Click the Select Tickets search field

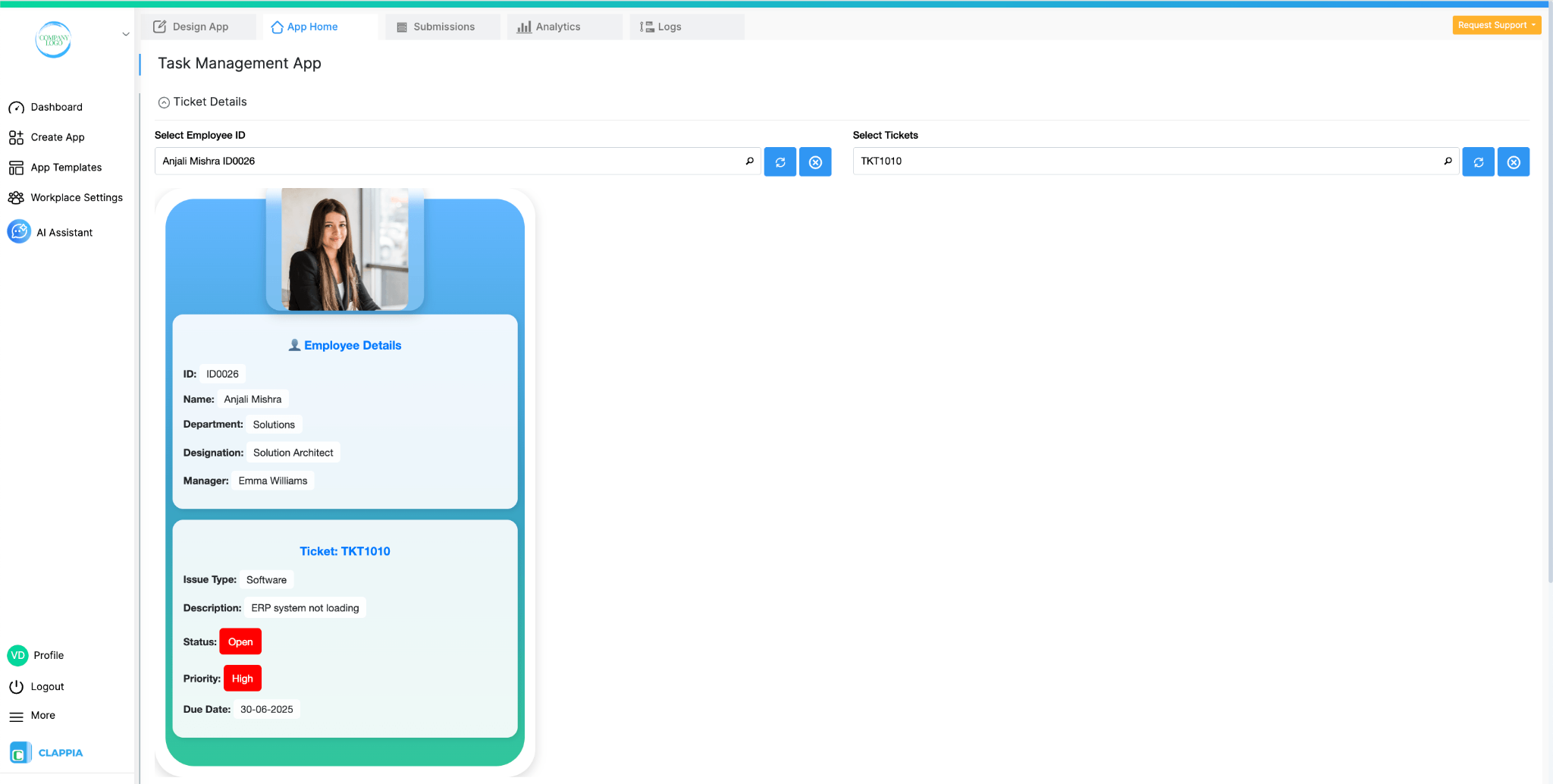1156,161
